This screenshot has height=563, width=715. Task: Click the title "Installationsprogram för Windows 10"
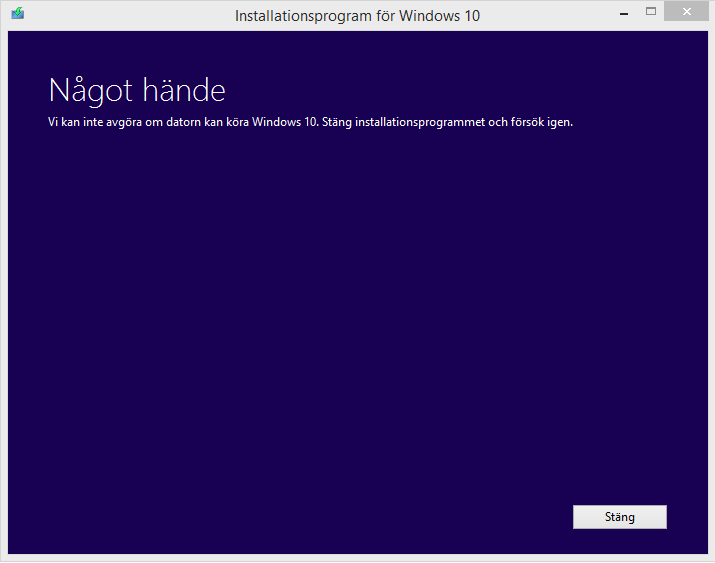tap(357, 16)
